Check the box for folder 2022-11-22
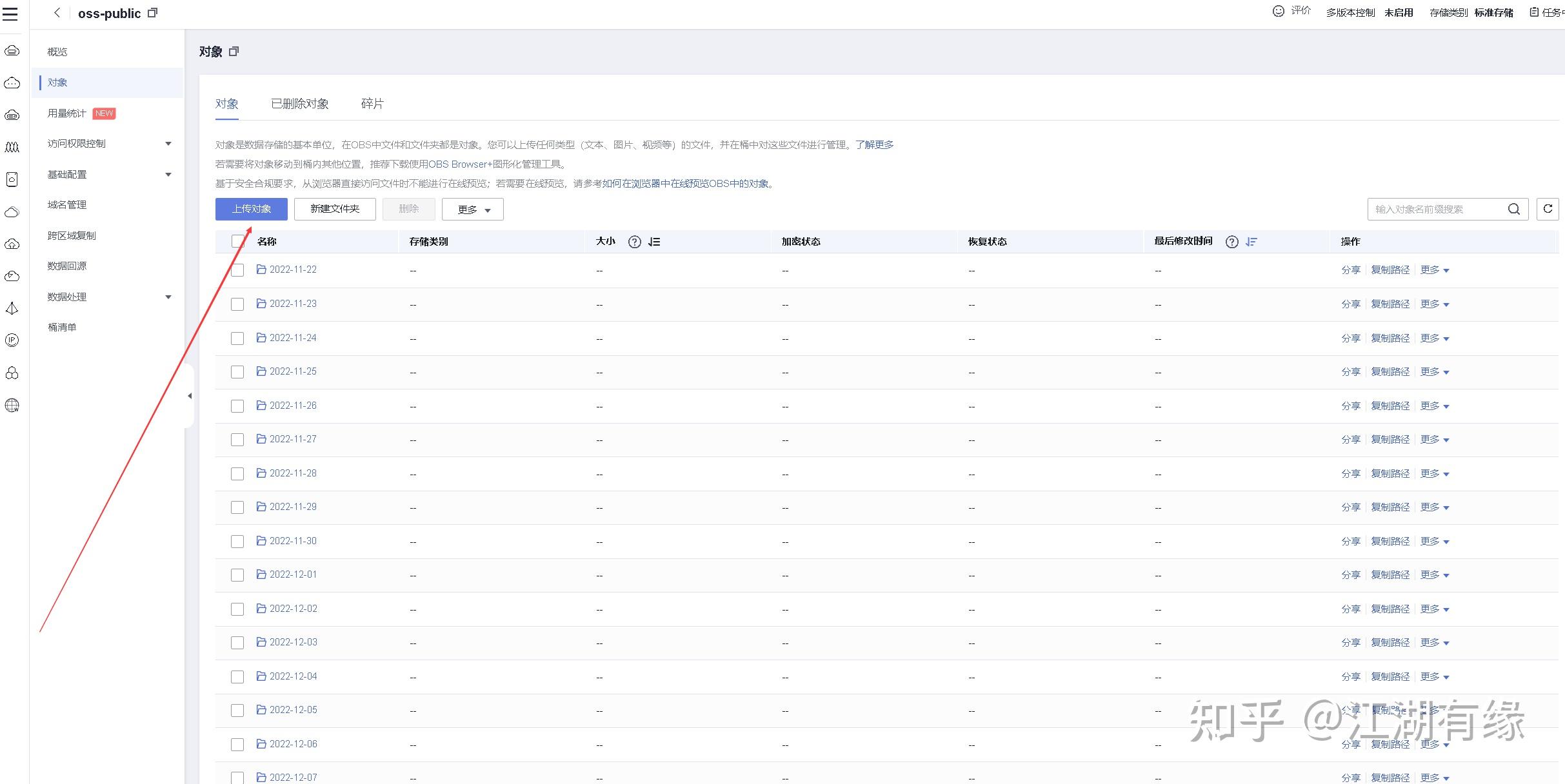Viewport: 1565px width, 784px height. click(237, 270)
